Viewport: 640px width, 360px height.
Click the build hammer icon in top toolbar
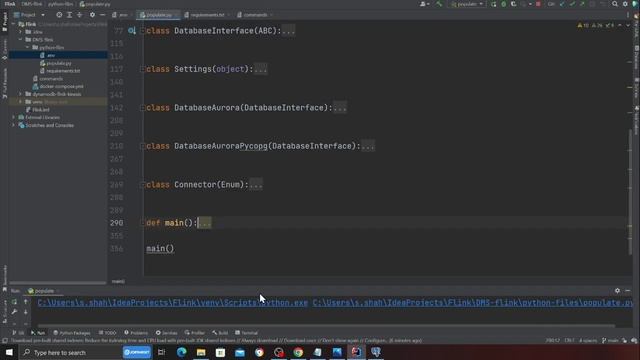[439, 4]
